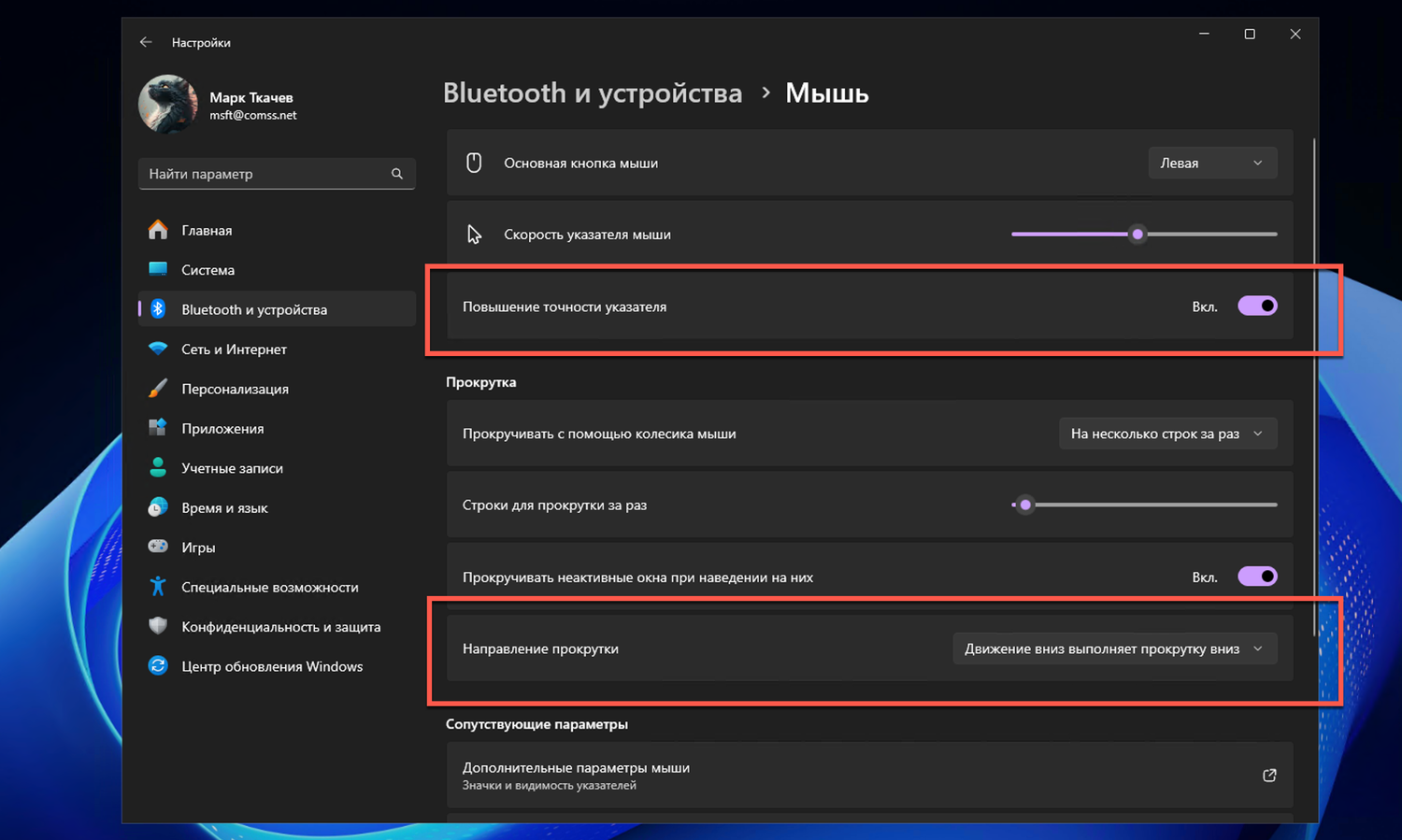Viewport: 1402px width, 840px height.
Task: Click the Bluetooth и устройства breadcrumb link
Action: pyautogui.click(x=593, y=93)
